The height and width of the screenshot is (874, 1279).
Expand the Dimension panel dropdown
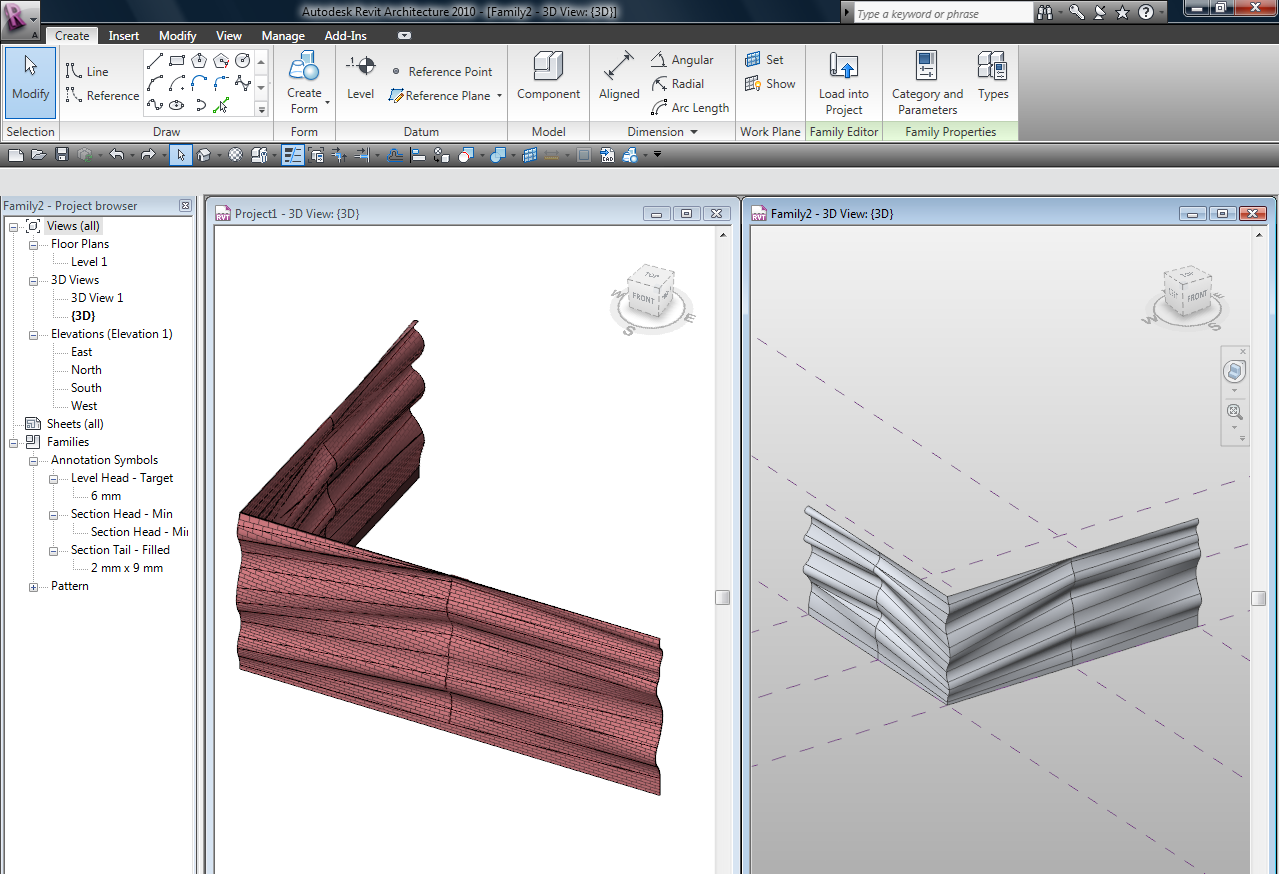tap(693, 132)
